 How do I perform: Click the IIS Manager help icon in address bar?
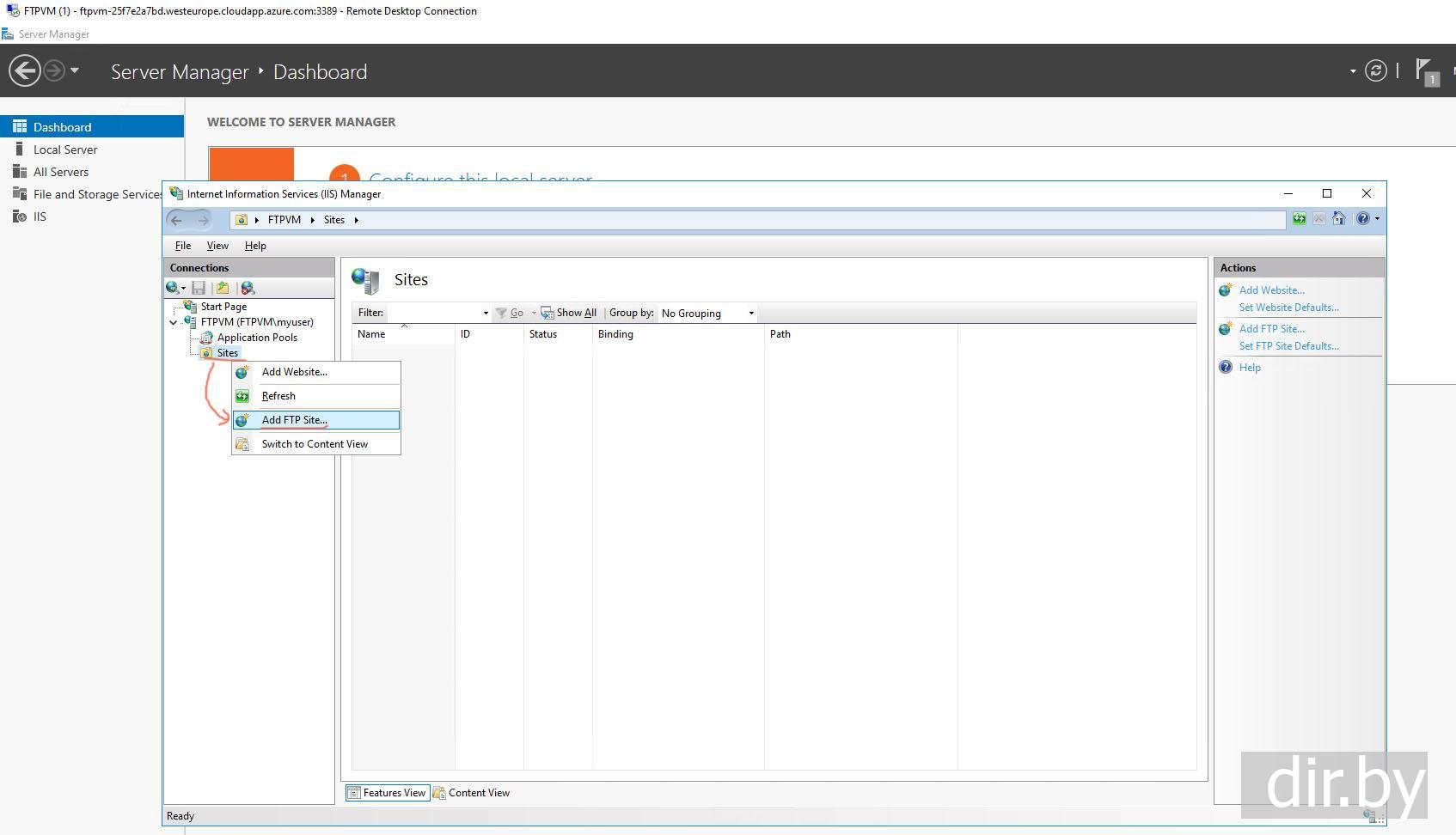pyautogui.click(x=1362, y=219)
